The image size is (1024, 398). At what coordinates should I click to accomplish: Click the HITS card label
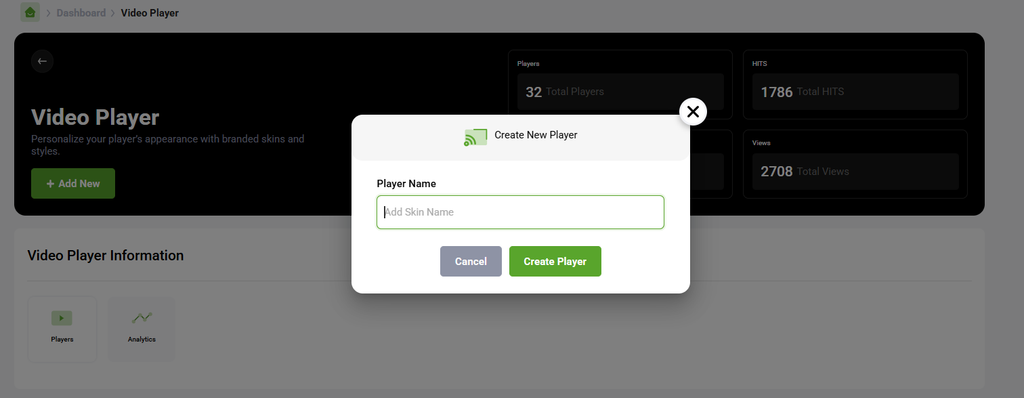pos(760,64)
